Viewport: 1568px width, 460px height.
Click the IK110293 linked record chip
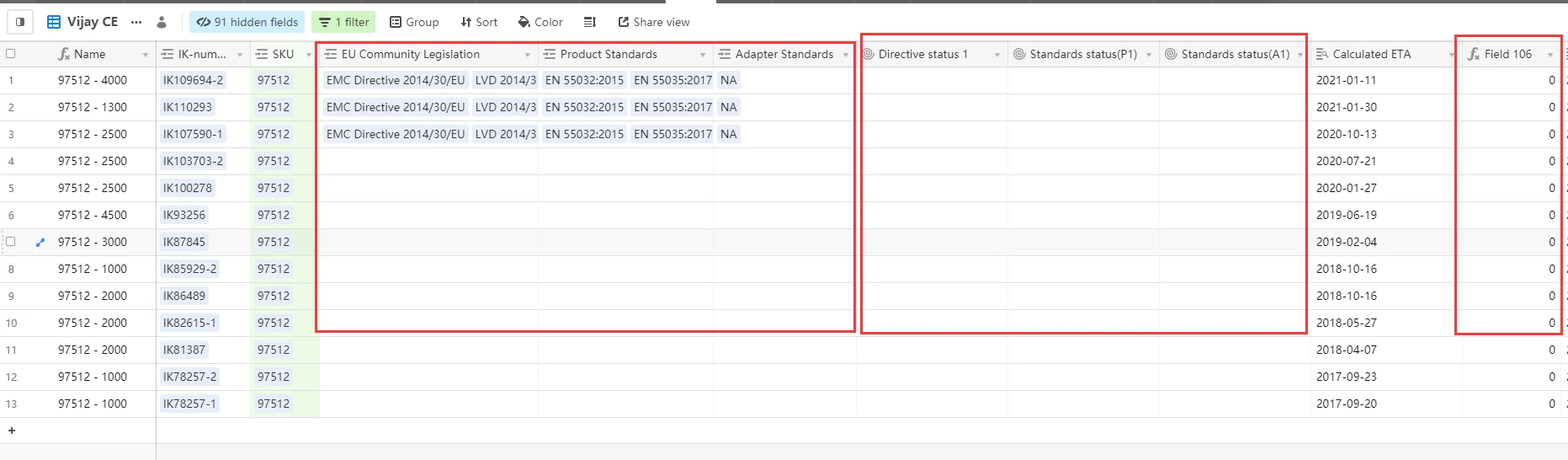(x=188, y=107)
